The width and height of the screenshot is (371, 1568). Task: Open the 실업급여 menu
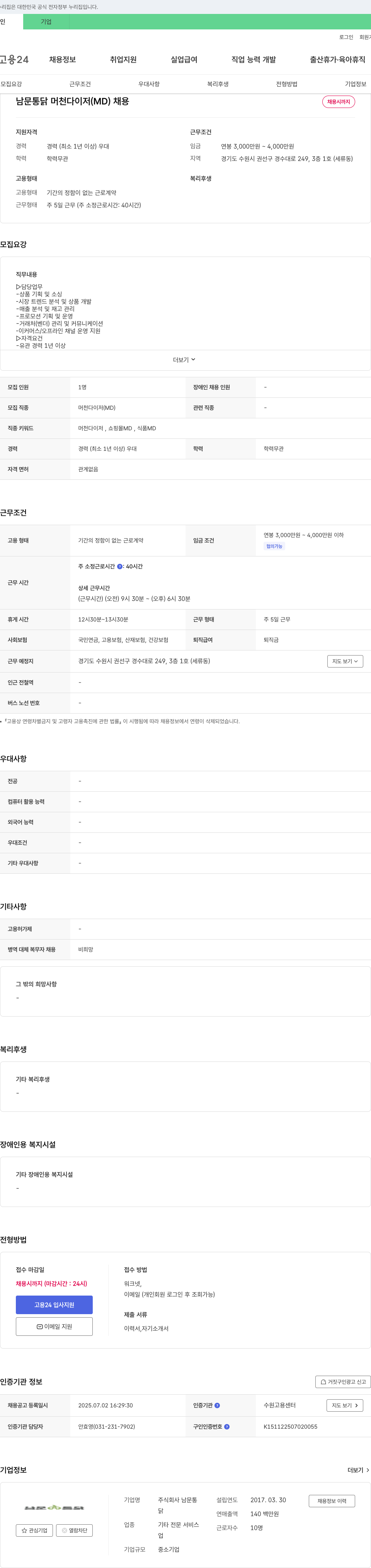184,60
